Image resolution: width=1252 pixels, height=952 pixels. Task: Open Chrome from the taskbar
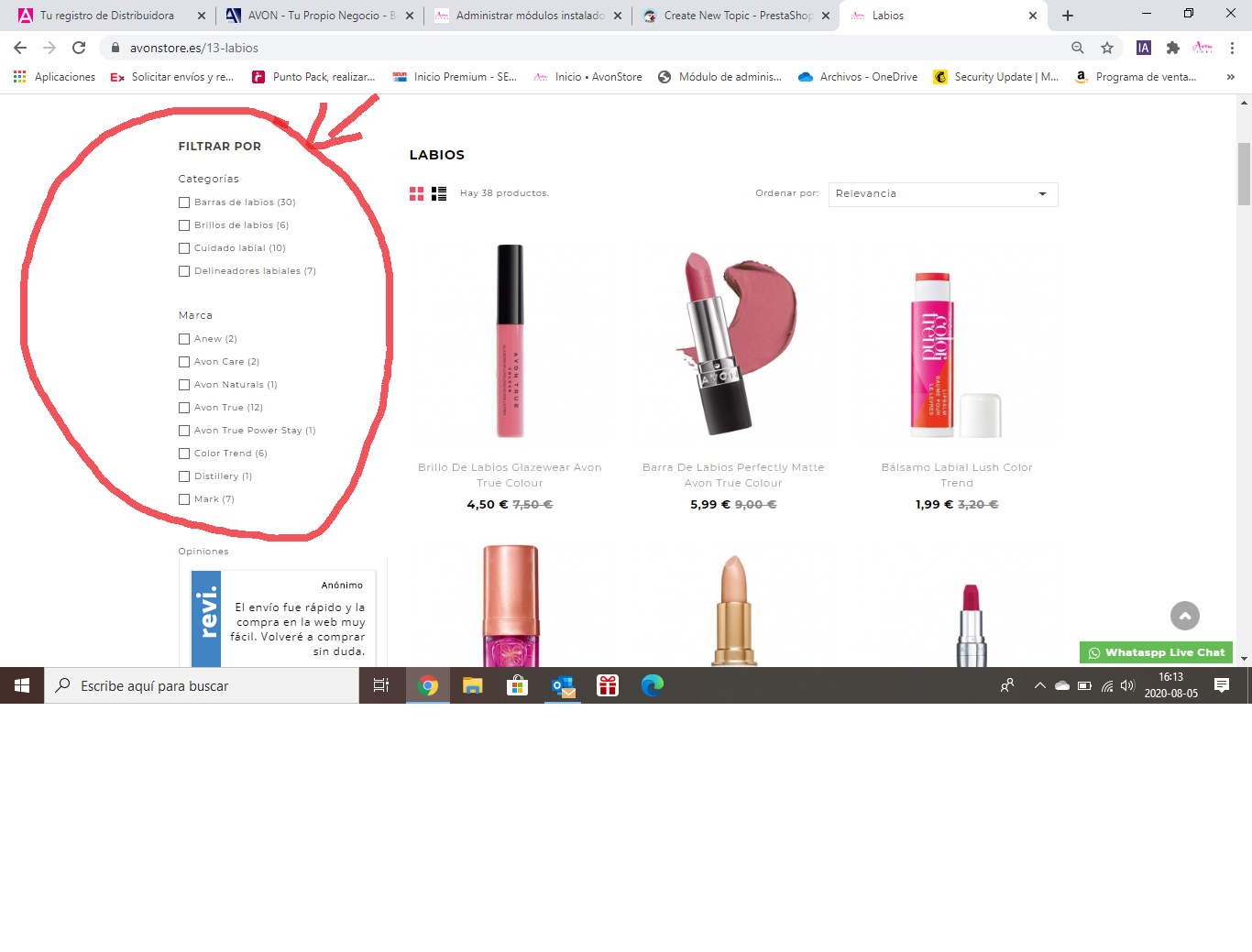[x=428, y=685]
